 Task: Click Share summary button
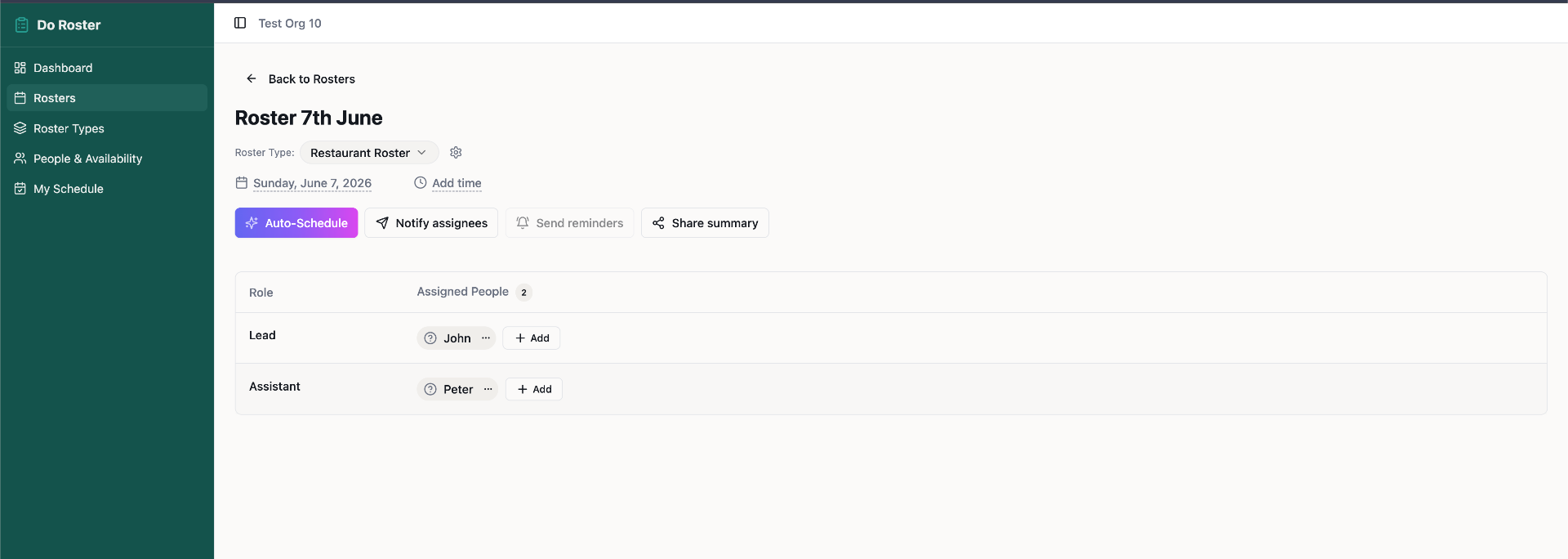pyautogui.click(x=705, y=223)
